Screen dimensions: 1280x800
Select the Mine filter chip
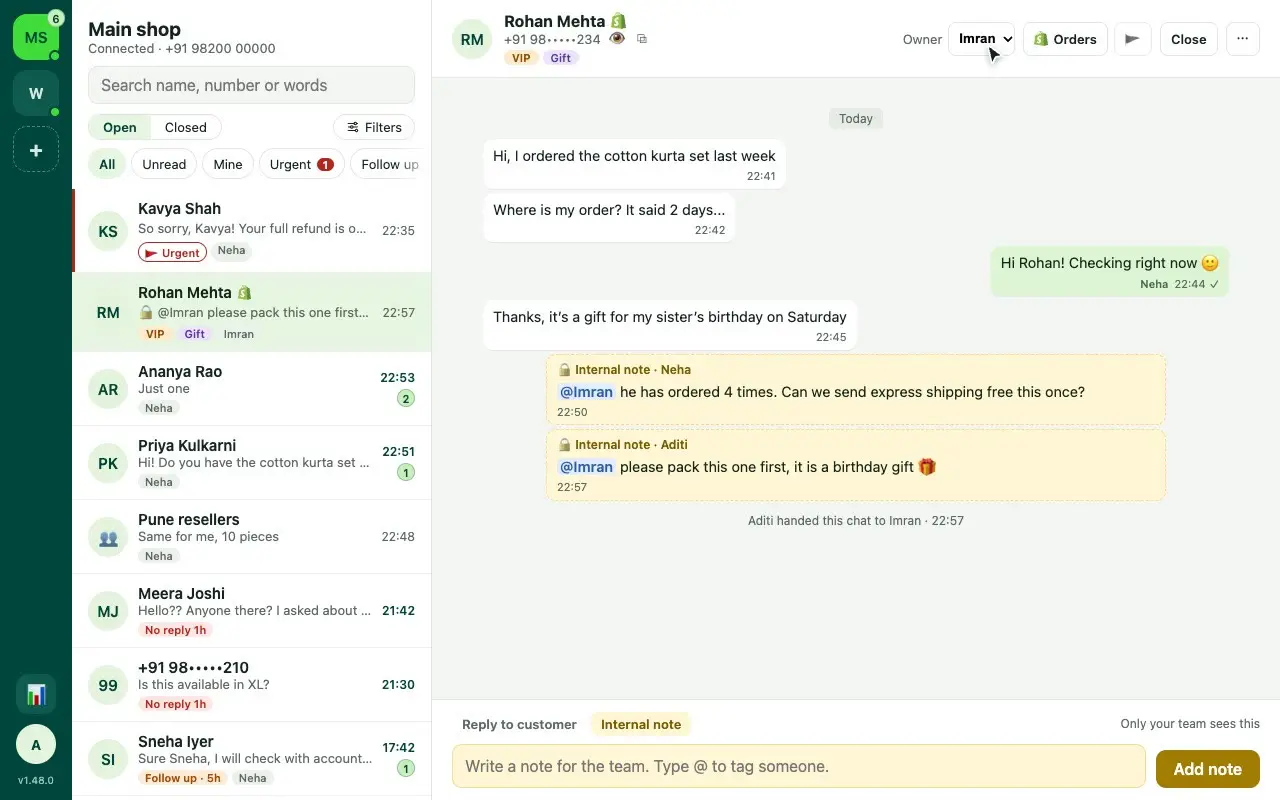pos(228,164)
